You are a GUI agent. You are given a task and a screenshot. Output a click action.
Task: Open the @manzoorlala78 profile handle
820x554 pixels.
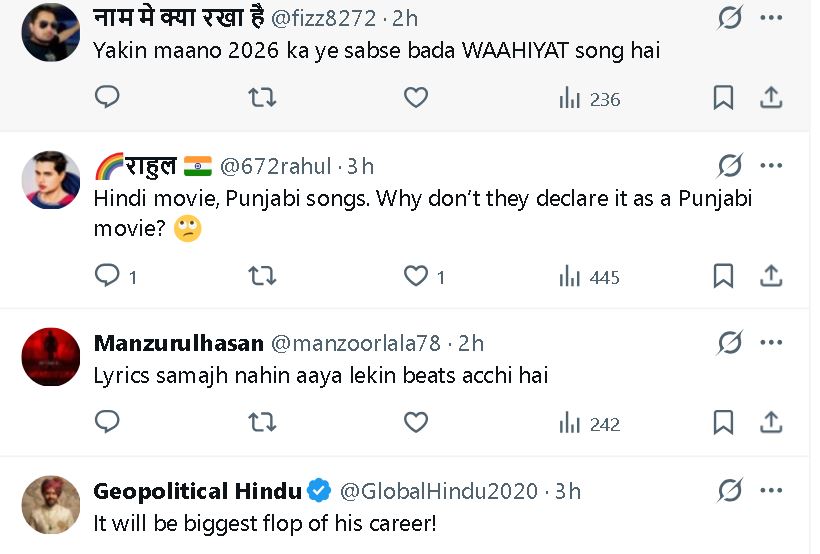(x=354, y=343)
